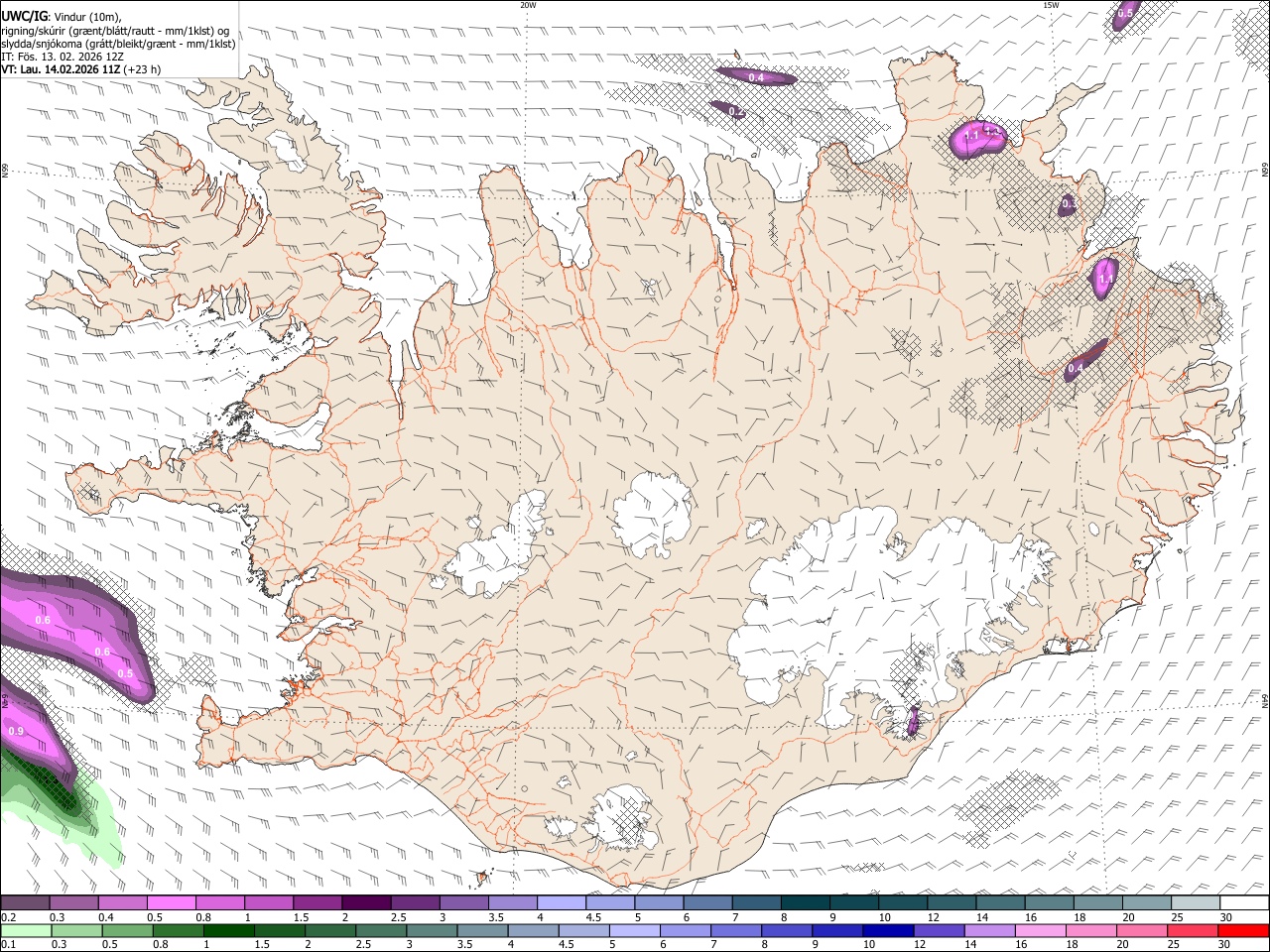This screenshot has height=952, width=1270.
Task: Select the dark navy rain-legend swatch for 10
Action: [887, 929]
